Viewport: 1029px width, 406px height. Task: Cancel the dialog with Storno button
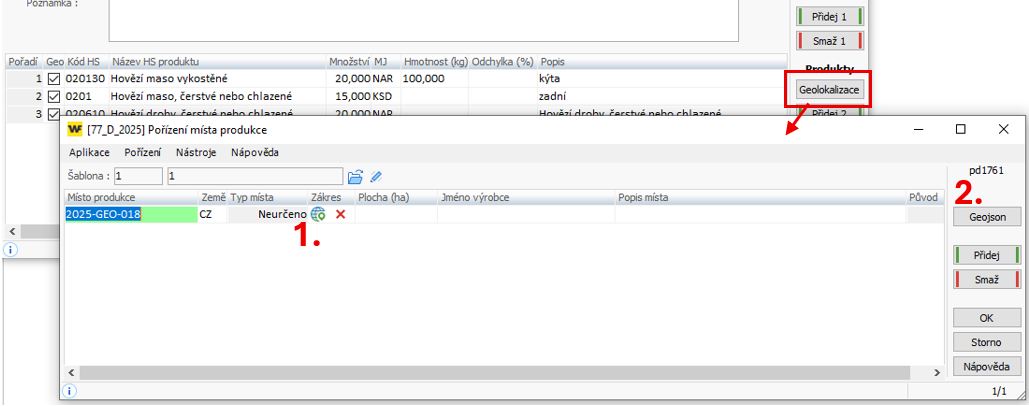pyautogui.click(x=985, y=342)
